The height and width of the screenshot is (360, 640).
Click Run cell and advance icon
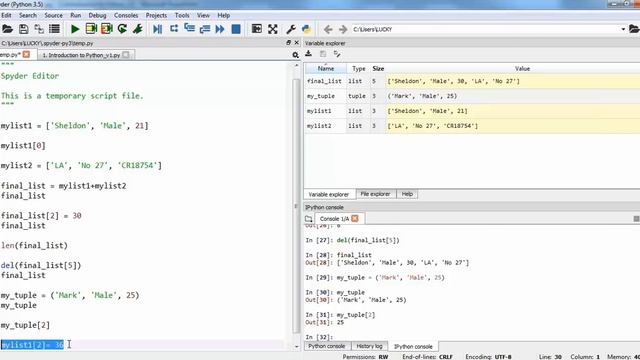107,29
